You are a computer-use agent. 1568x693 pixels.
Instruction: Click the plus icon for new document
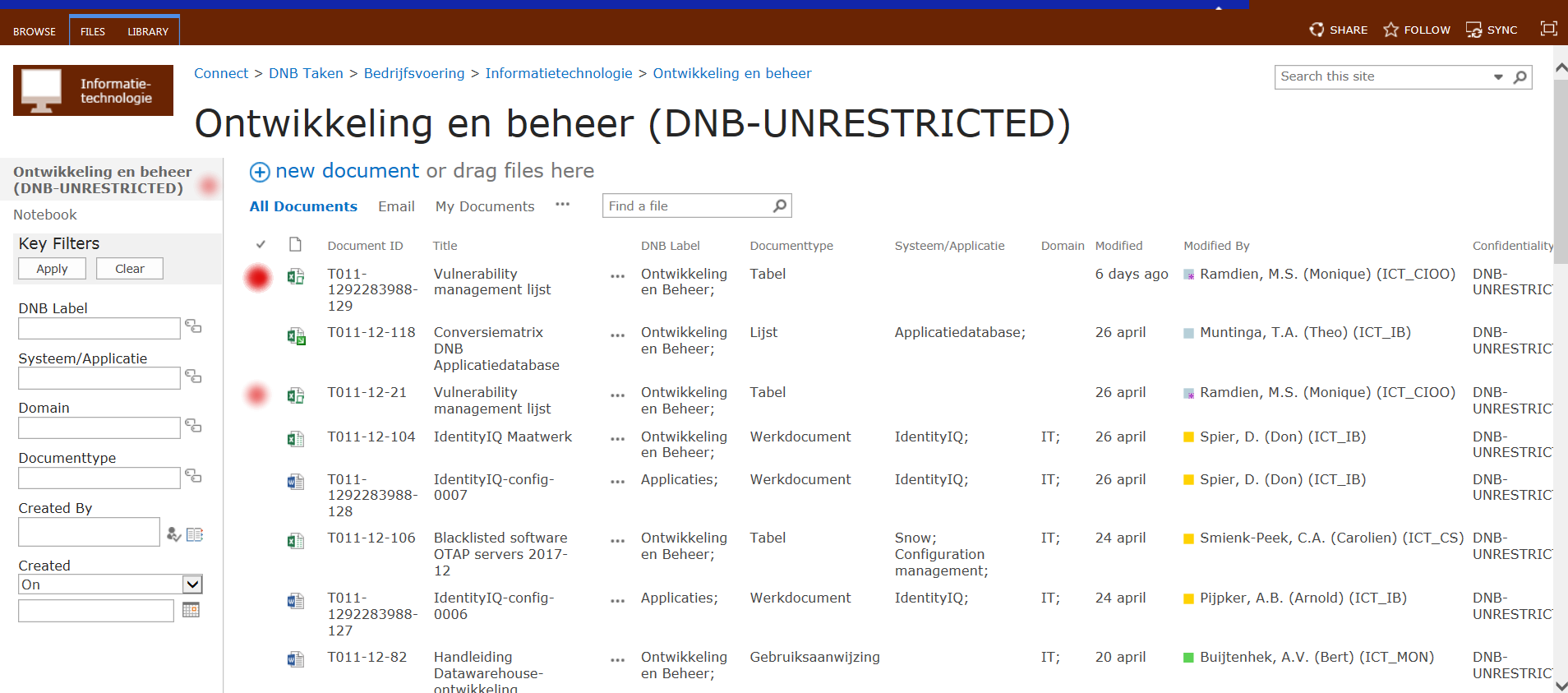pyautogui.click(x=260, y=172)
